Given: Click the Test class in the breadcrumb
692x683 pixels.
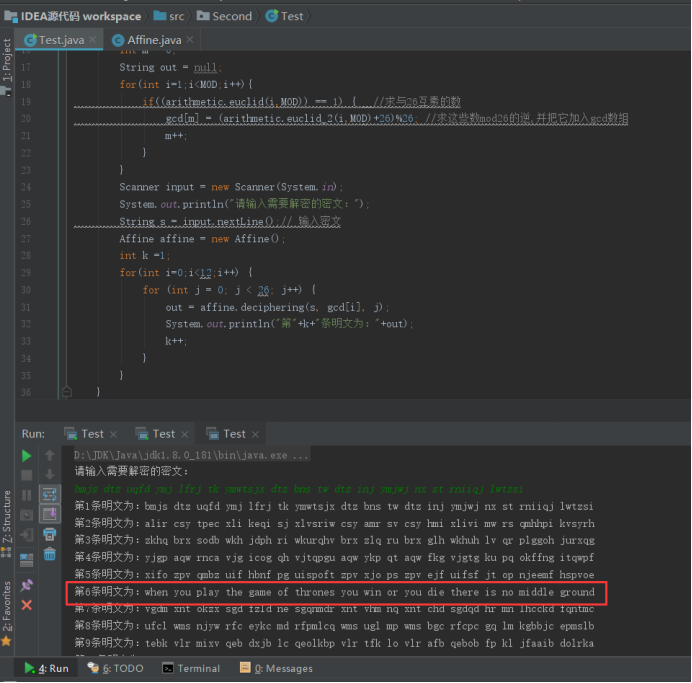Looking at the screenshot, I should pos(285,16).
